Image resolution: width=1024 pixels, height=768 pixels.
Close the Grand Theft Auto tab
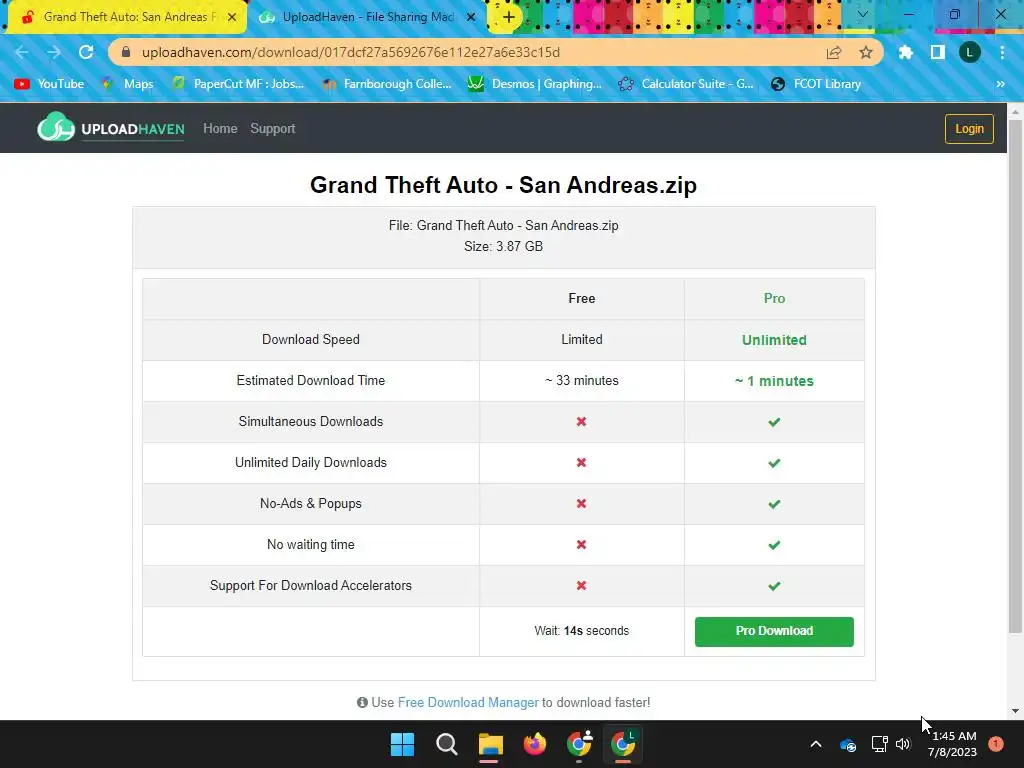[x=232, y=17]
